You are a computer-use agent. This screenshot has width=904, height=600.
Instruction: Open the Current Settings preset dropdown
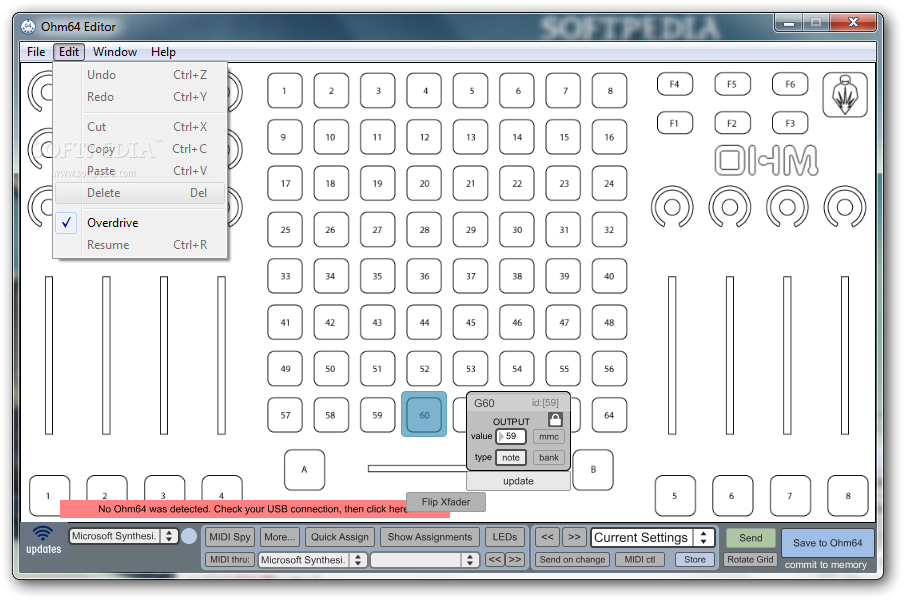point(653,537)
